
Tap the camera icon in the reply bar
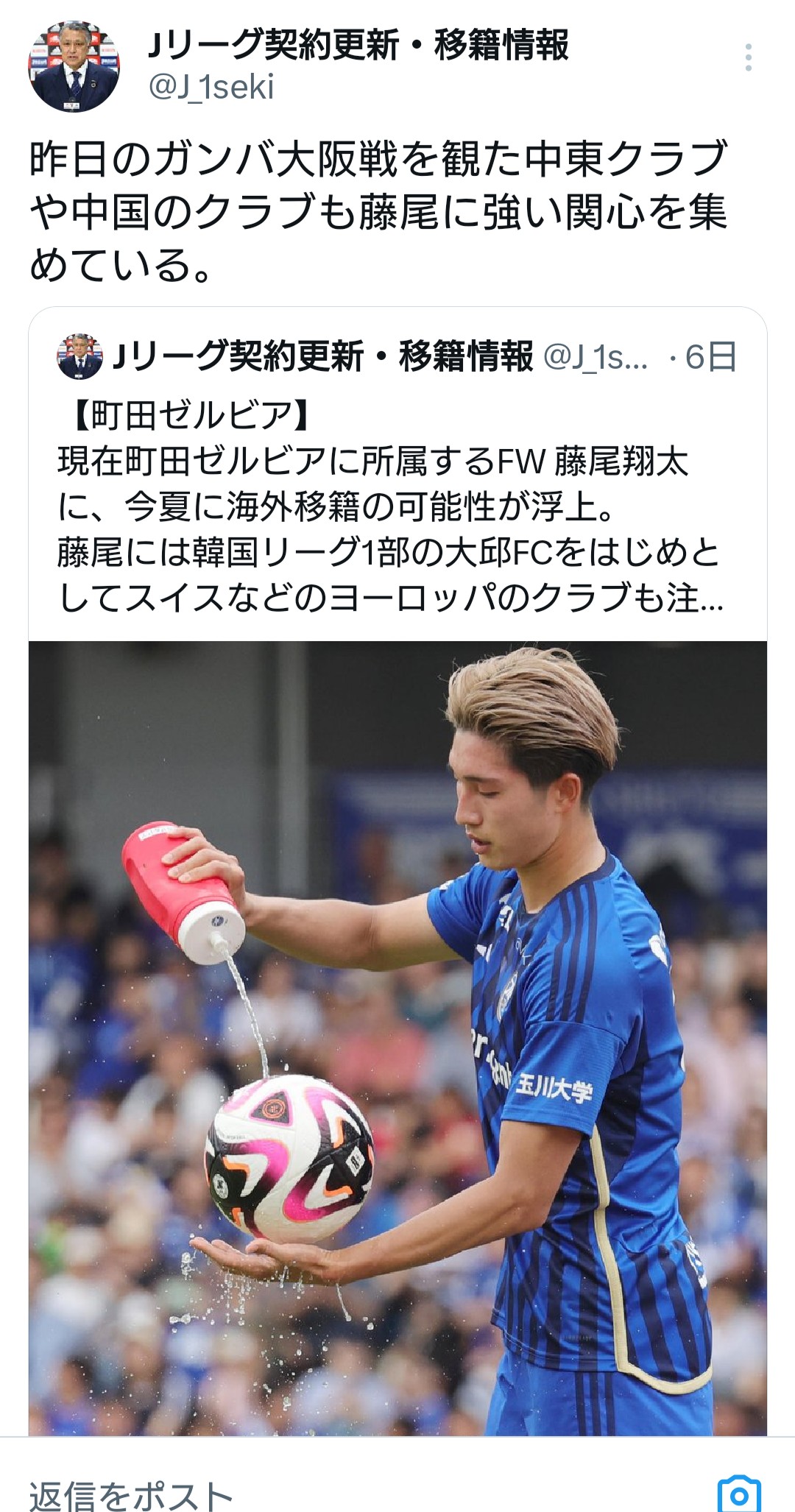pyautogui.click(x=739, y=1494)
